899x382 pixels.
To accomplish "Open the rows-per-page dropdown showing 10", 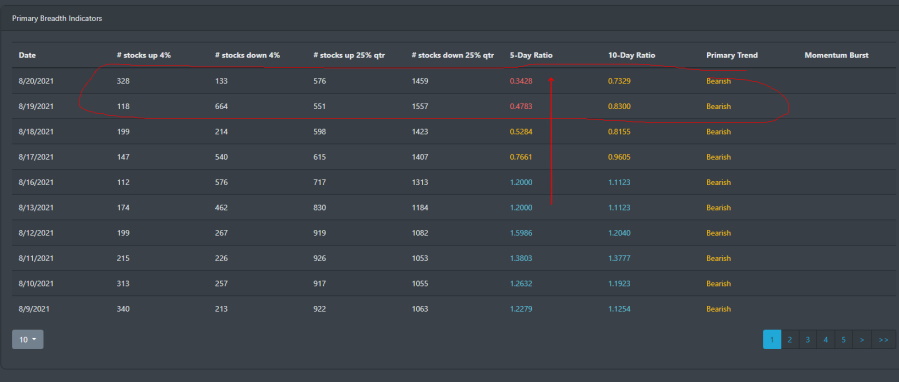I will (x=28, y=339).
